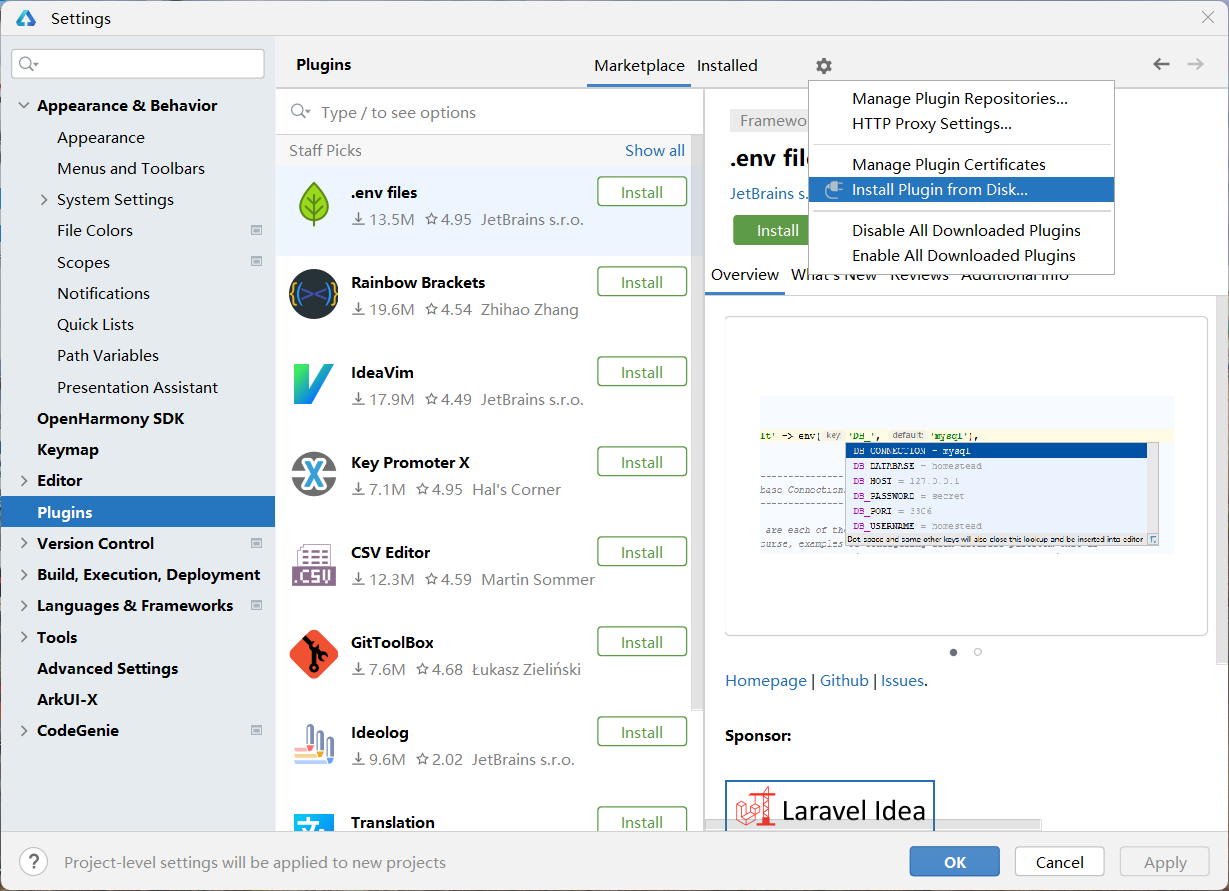Install the Rainbow Brackets plugin
This screenshot has height=891, width=1229.
pos(641,282)
